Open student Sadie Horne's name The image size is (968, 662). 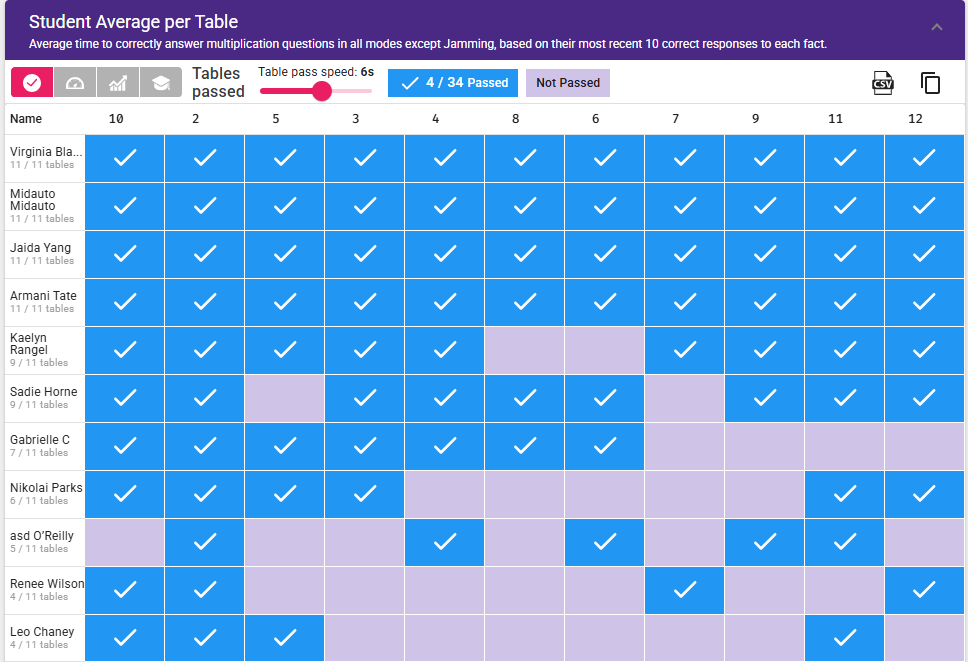[x=43, y=392]
